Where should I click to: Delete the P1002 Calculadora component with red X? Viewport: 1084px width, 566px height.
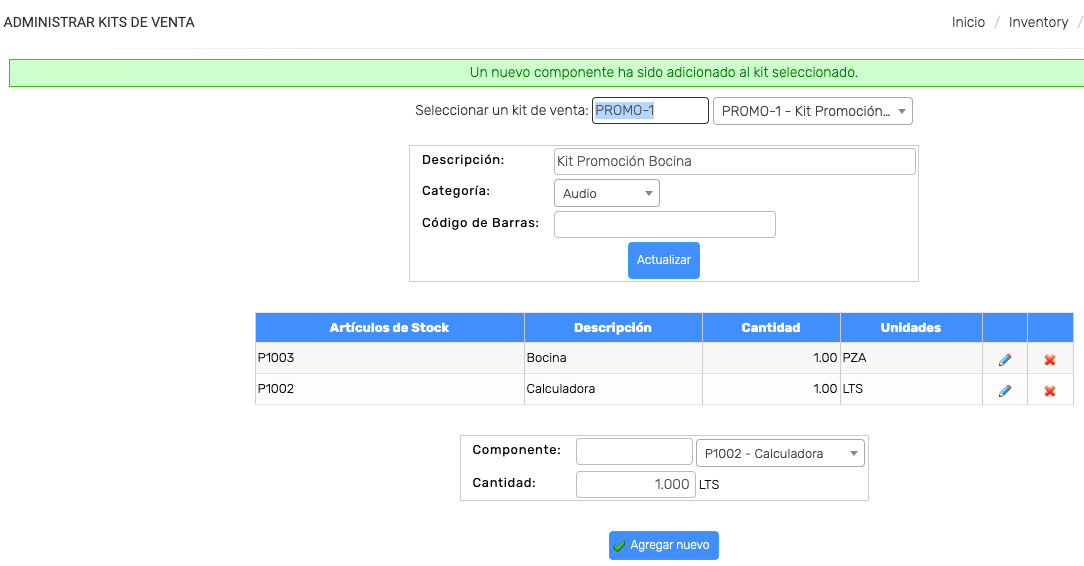coord(1049,390)
